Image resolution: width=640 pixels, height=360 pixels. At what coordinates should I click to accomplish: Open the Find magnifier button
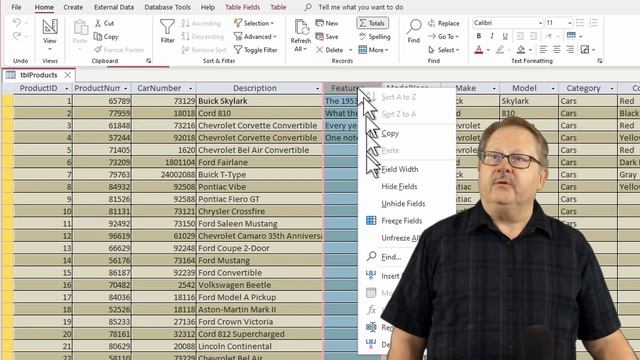click(413, 31)
